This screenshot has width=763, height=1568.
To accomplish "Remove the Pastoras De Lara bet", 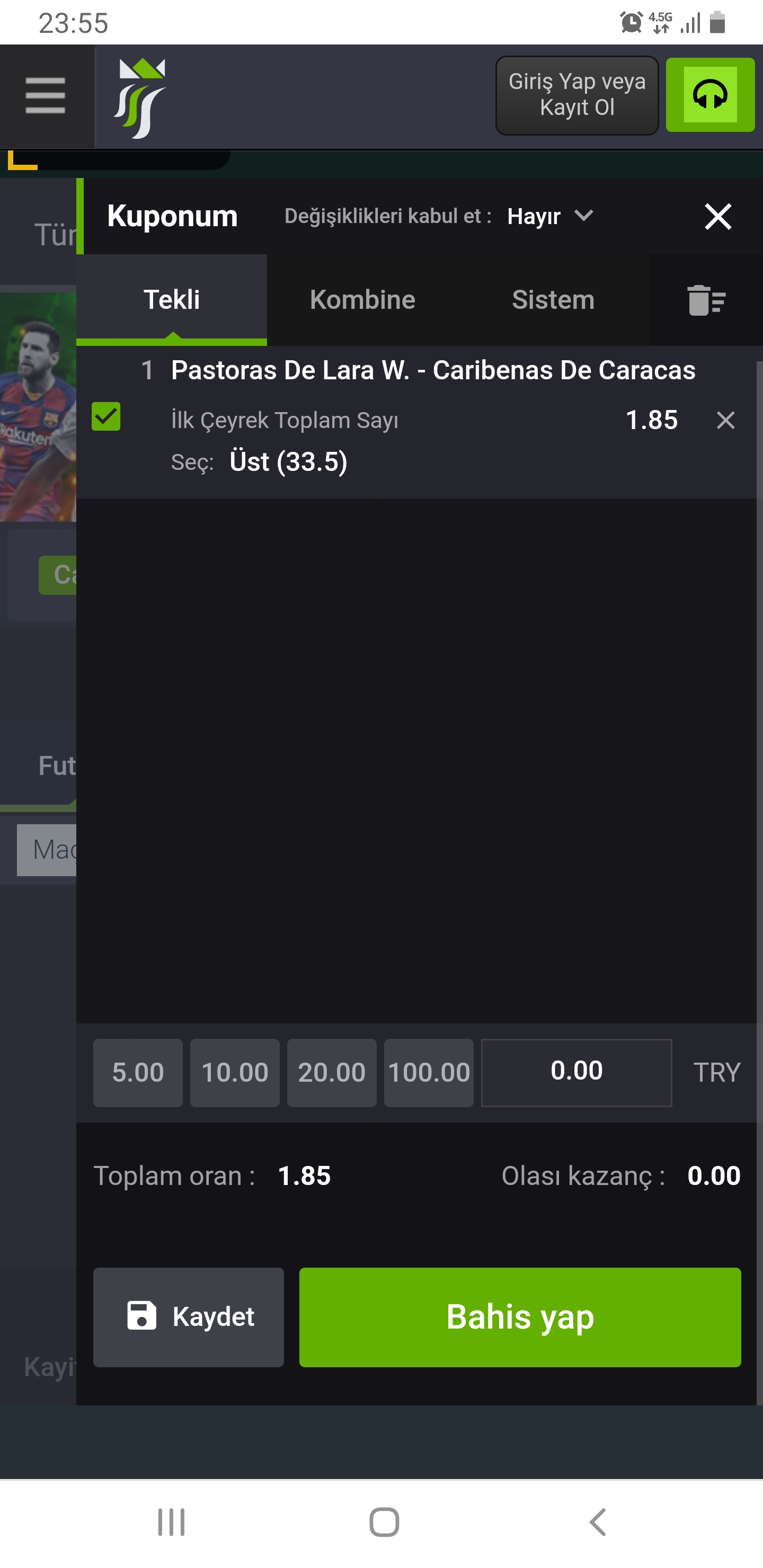I will click(725, 420).
